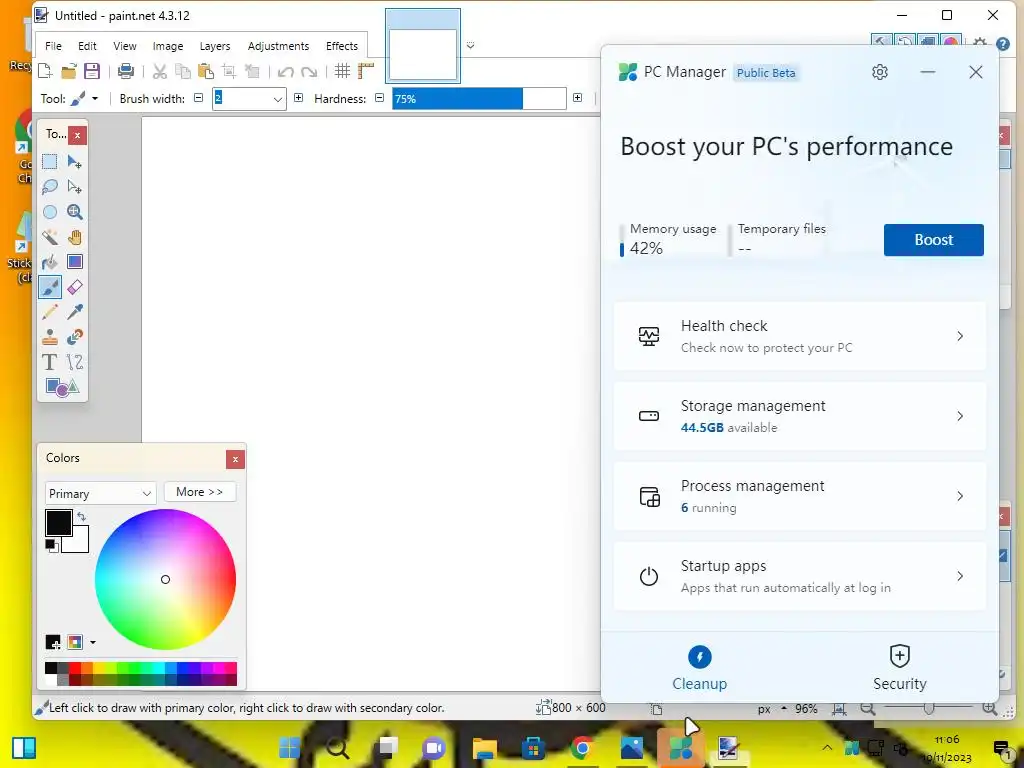Open the Startup apps item
This screenshot has width=1024, height=768.
pos(800,576)
